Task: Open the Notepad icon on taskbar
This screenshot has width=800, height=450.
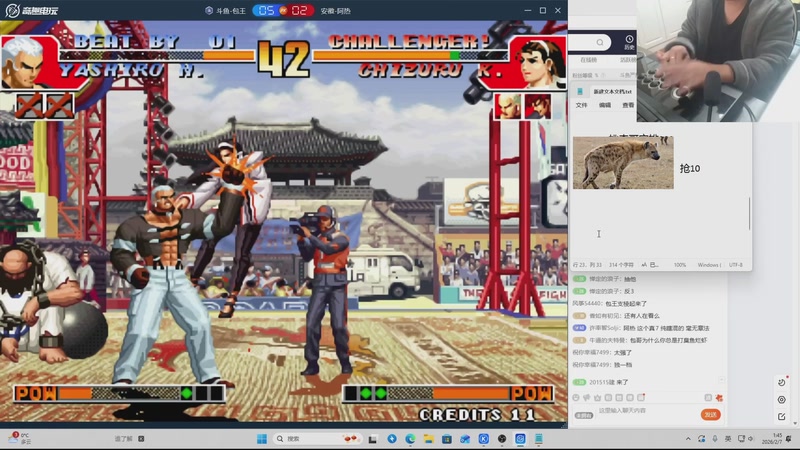Action: 539,439
